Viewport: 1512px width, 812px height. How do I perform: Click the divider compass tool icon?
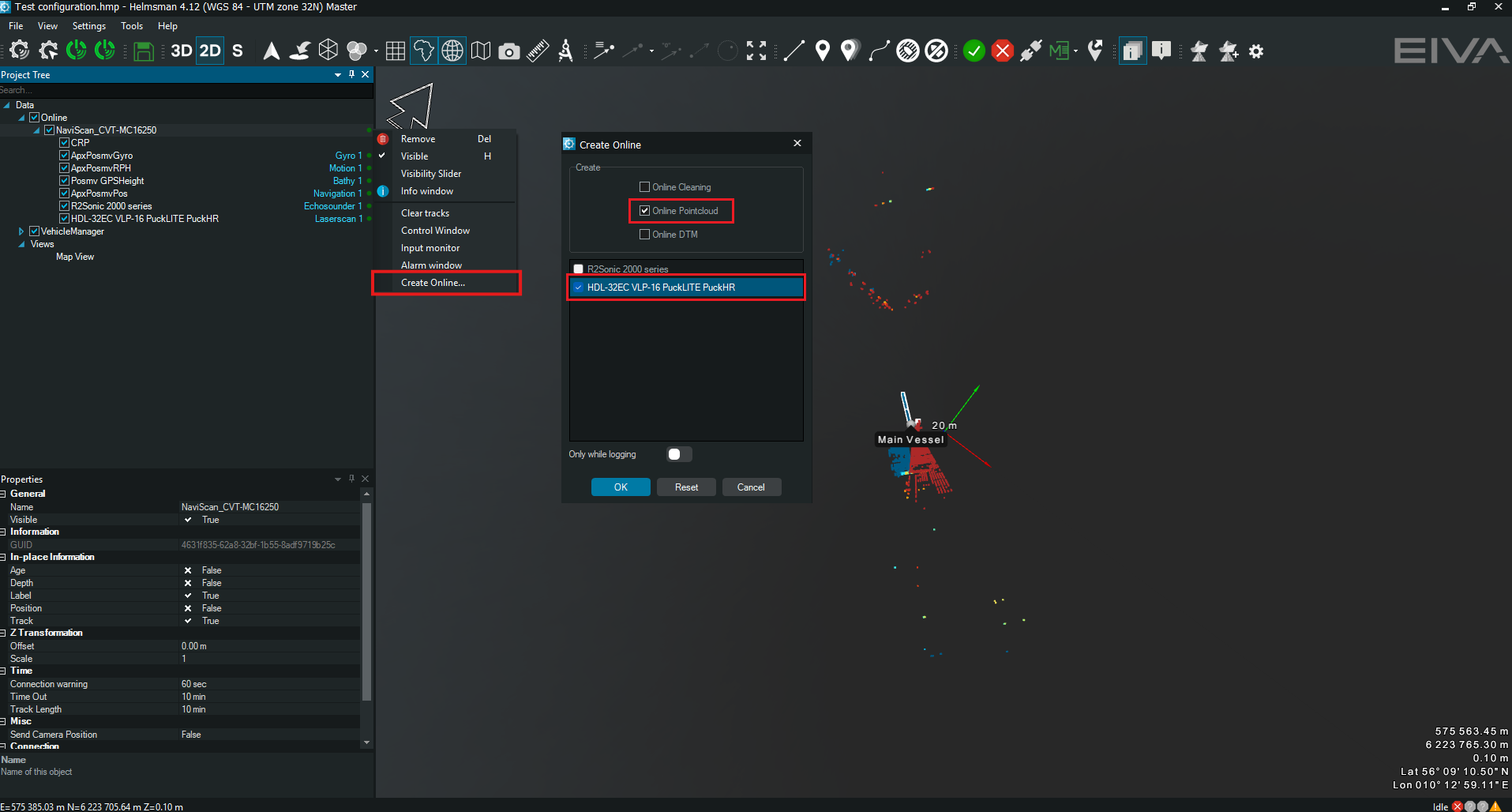pyautogui.click(x=565, y=51)
